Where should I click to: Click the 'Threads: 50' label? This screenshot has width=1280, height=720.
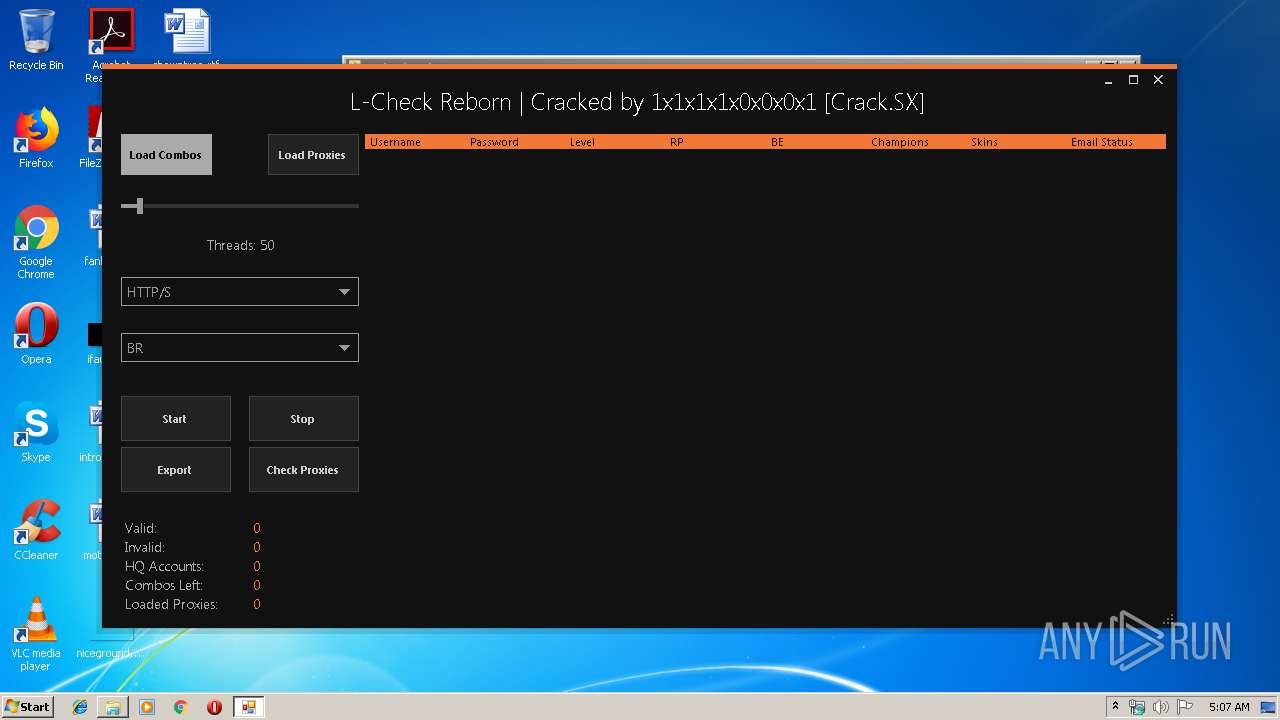tap(240, 245)
